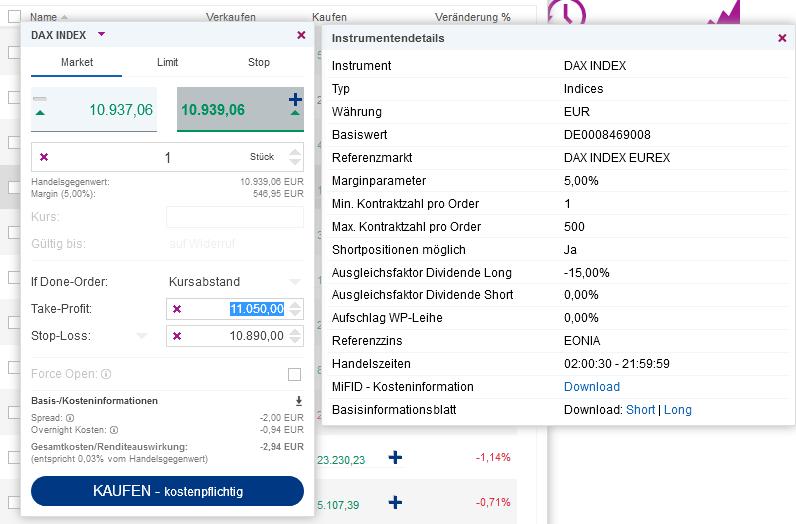
Task: Click the blue plus icon on buy price
Action: pos(295,100)
